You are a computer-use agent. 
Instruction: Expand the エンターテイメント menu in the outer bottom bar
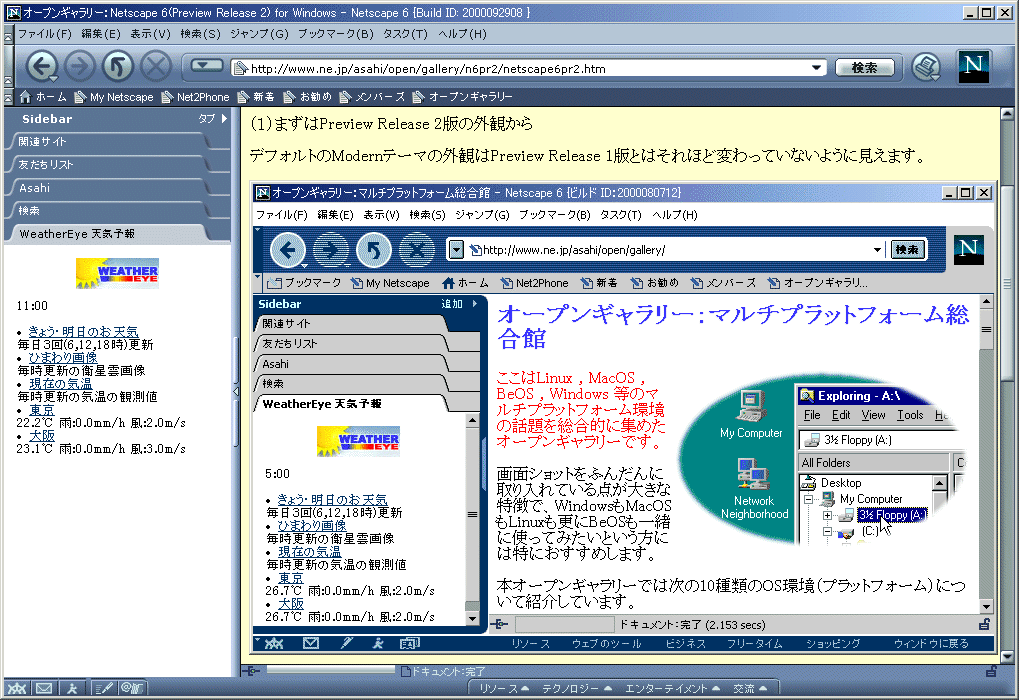pyautogui.click(x=672, y=689)
